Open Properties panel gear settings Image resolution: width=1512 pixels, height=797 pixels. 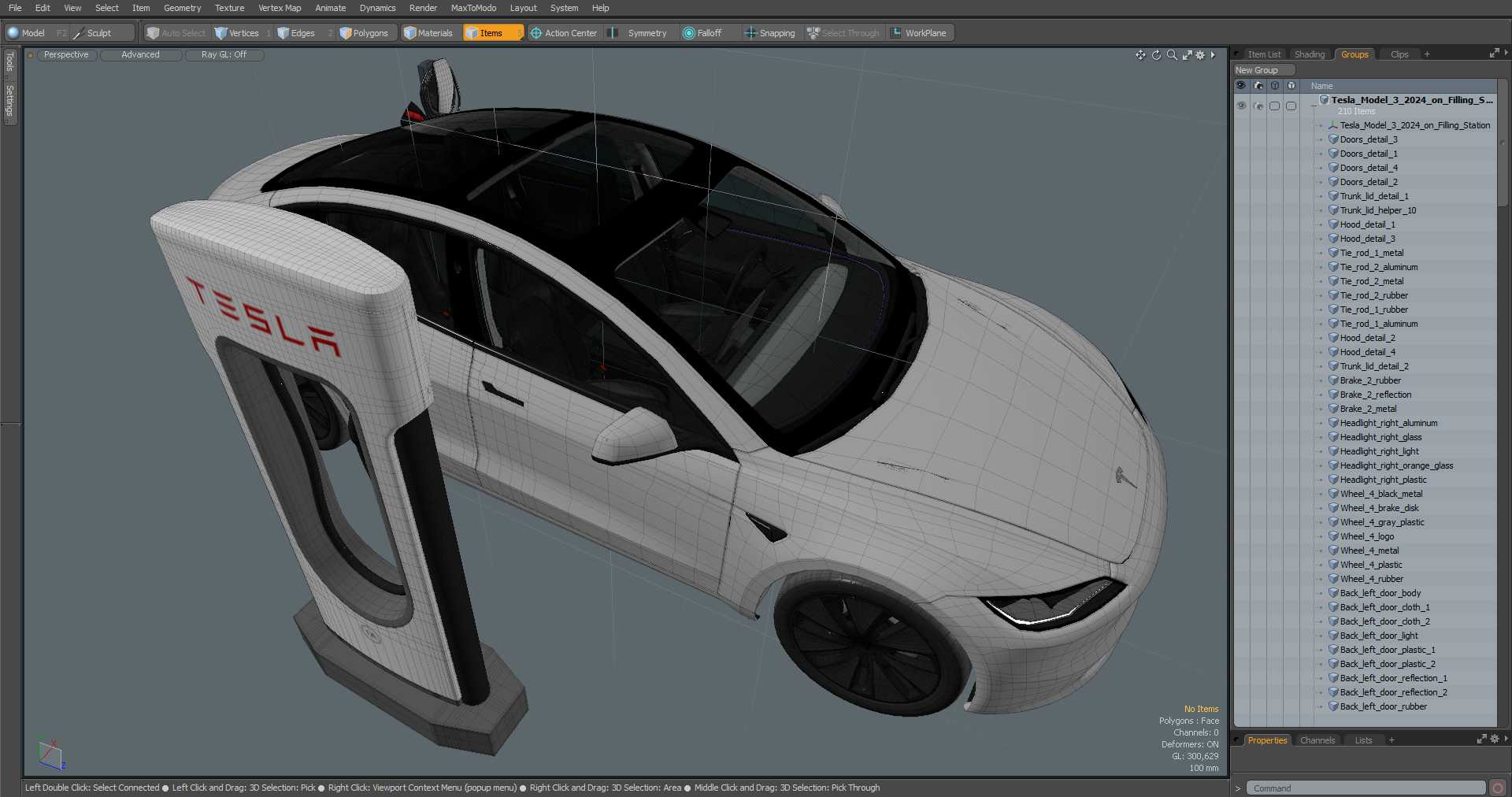click(x=1494, y=740)
